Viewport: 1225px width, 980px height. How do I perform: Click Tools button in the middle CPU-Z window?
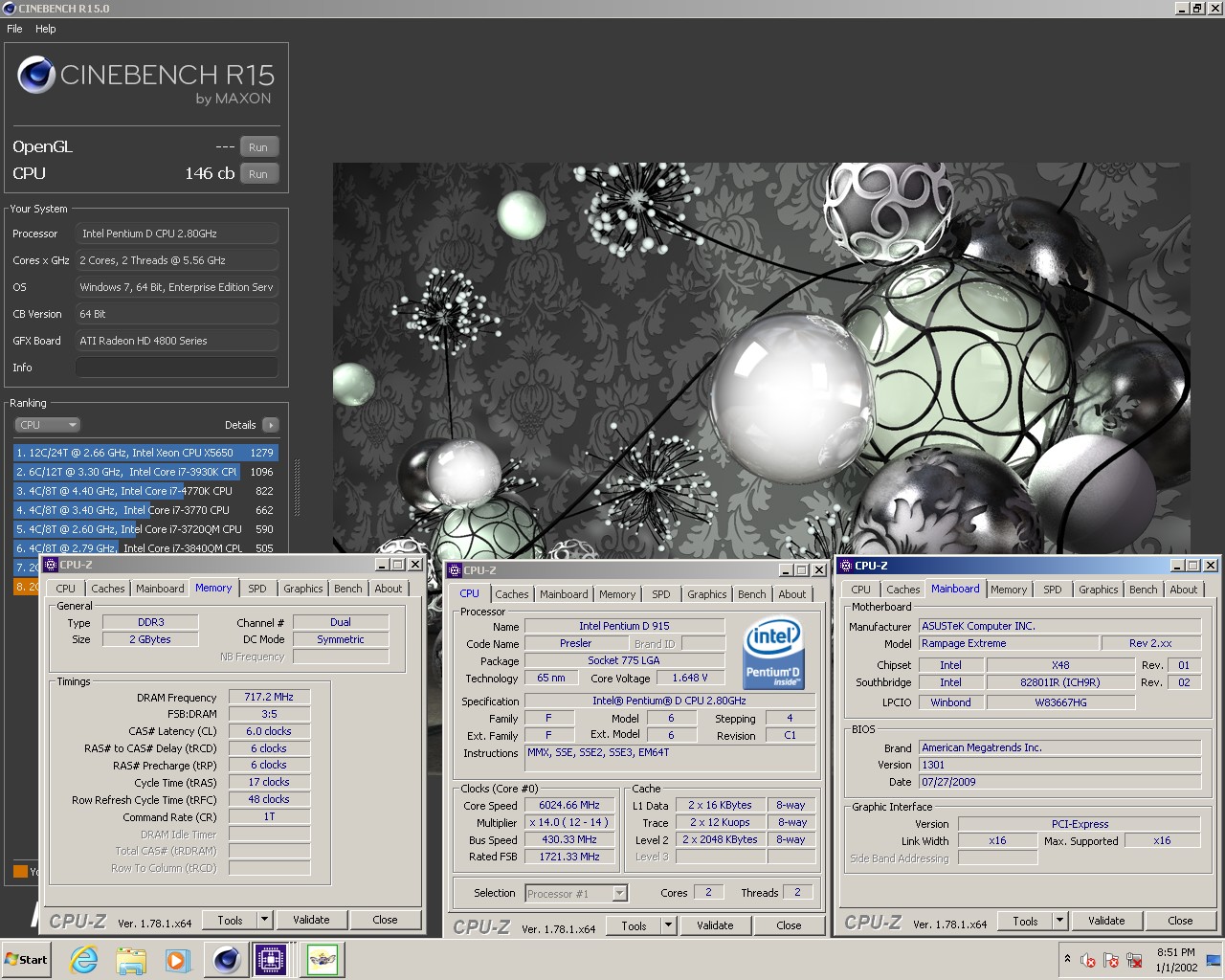click(634, 925)
